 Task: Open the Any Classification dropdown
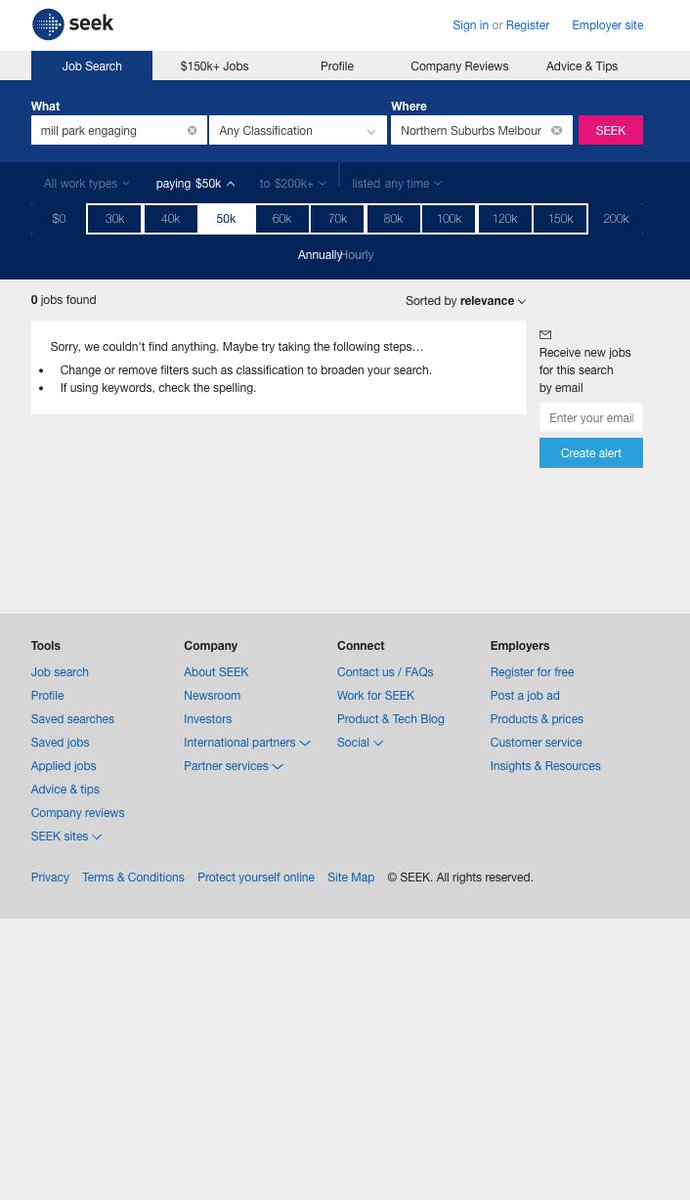[x=298, y=130]
